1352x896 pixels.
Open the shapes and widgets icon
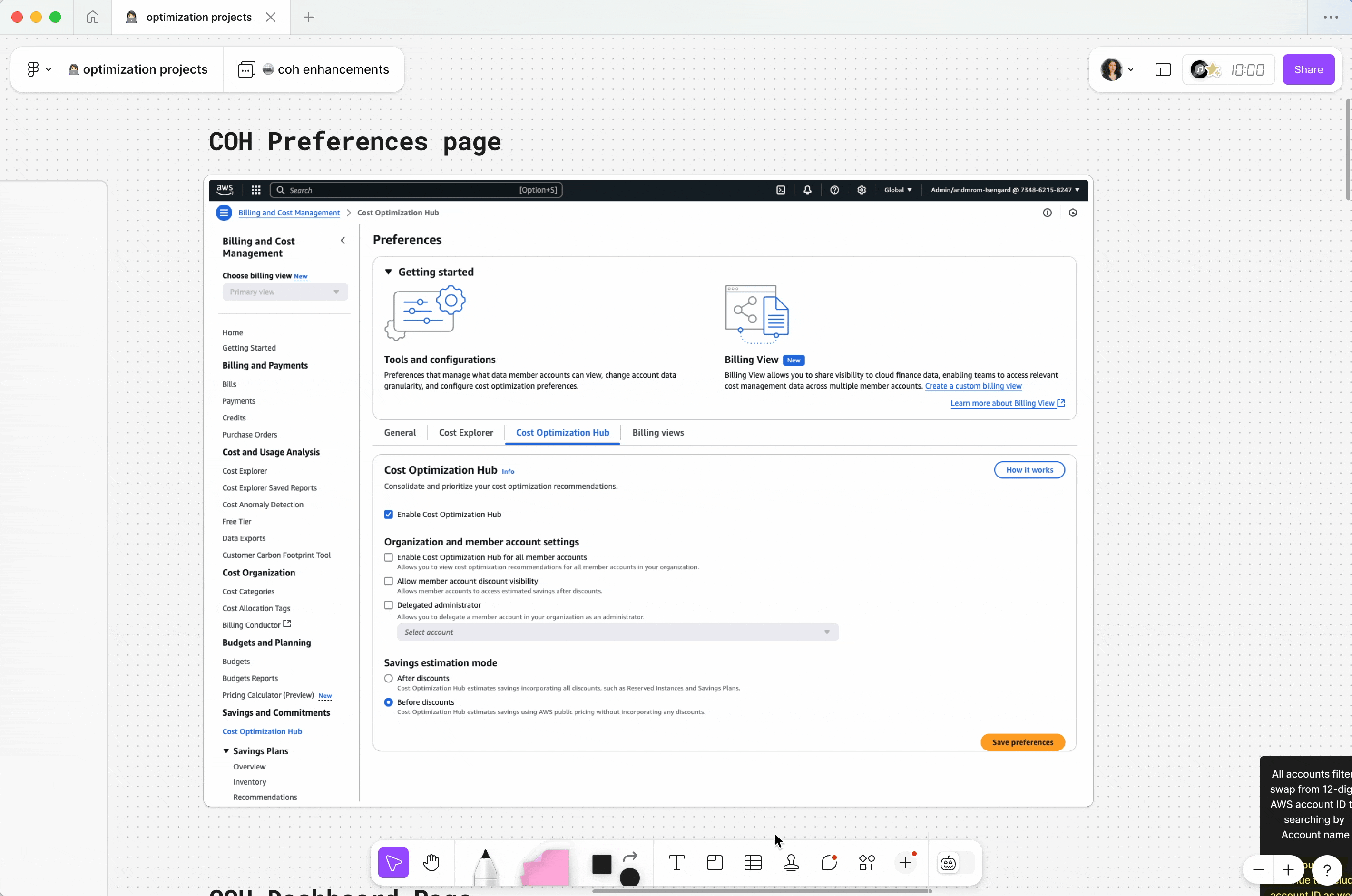[866, 862]
